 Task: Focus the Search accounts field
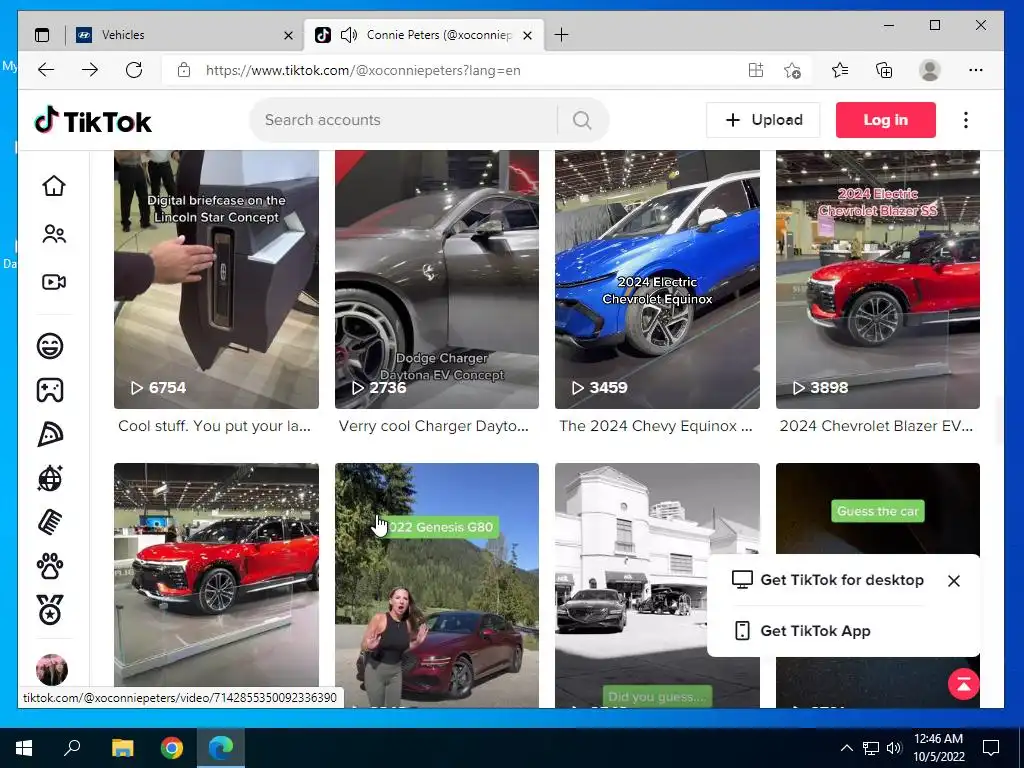pyautogui.click(x=405, y=120)
